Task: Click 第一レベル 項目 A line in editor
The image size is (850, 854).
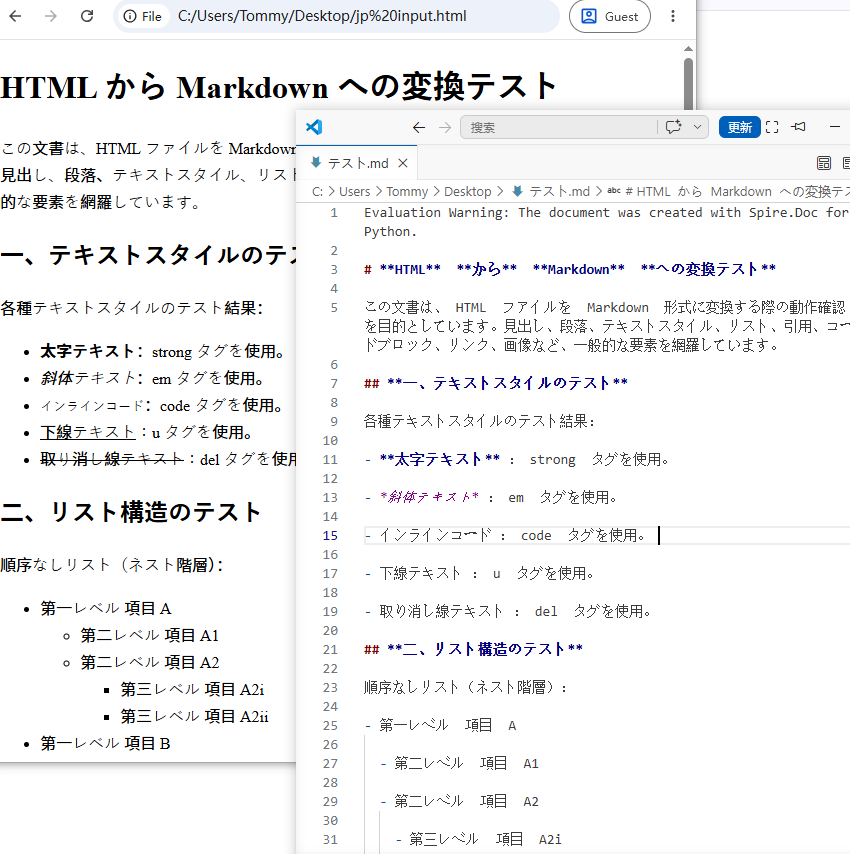Action: click(441, 726)
